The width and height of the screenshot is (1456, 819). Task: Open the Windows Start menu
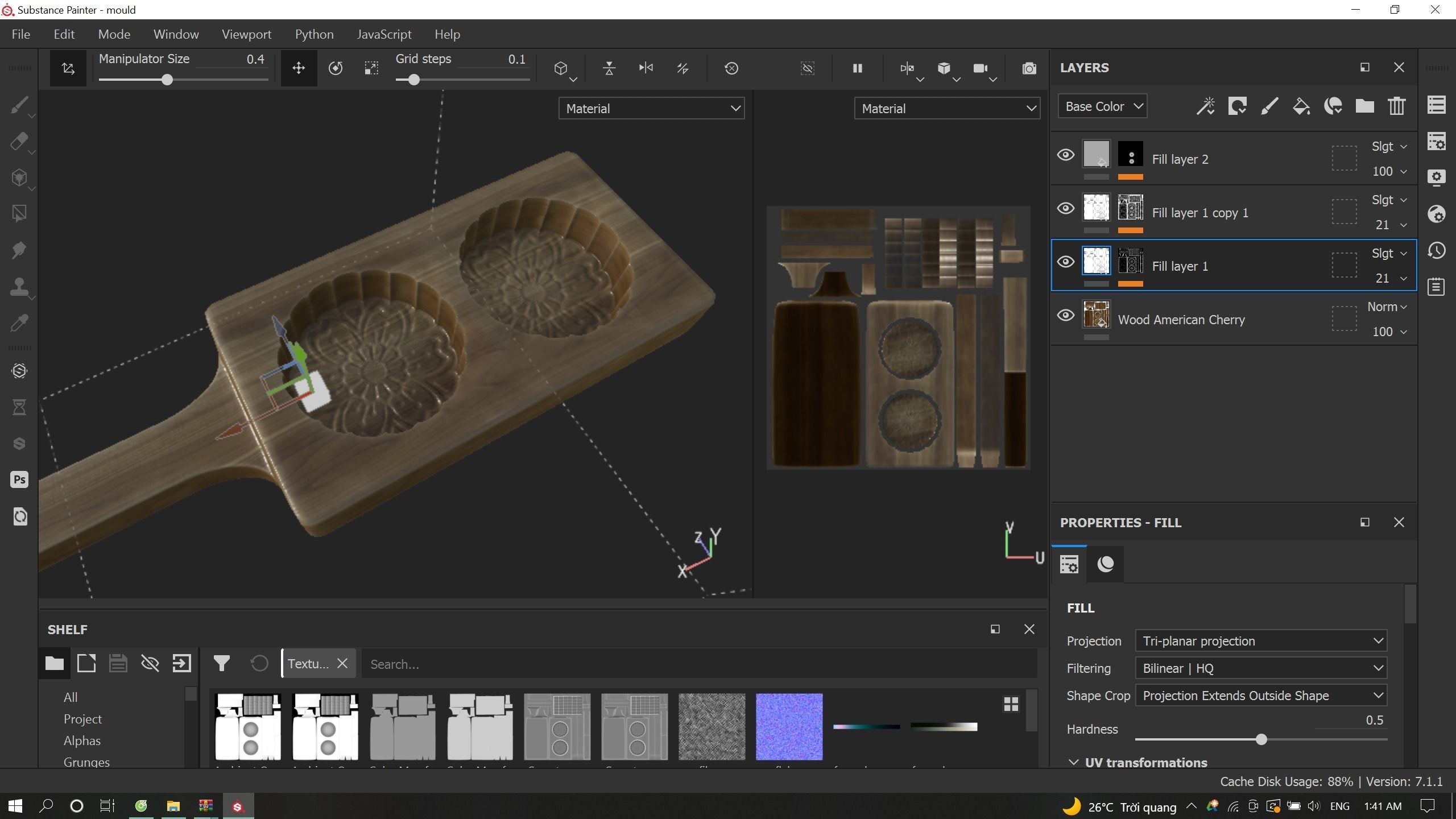[15, 806]
